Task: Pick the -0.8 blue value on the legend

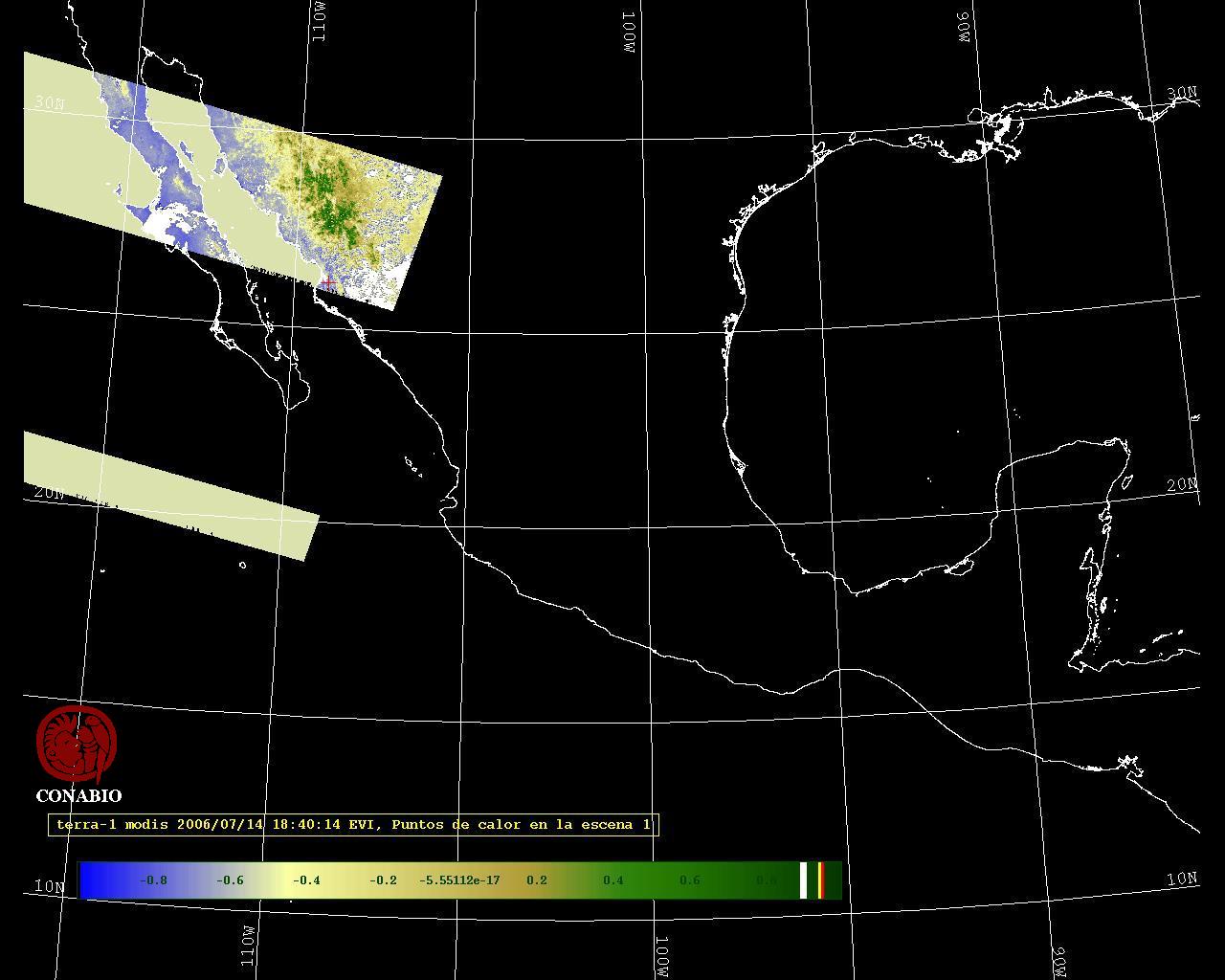Action: pyautogui.click(x=153, y=880)
